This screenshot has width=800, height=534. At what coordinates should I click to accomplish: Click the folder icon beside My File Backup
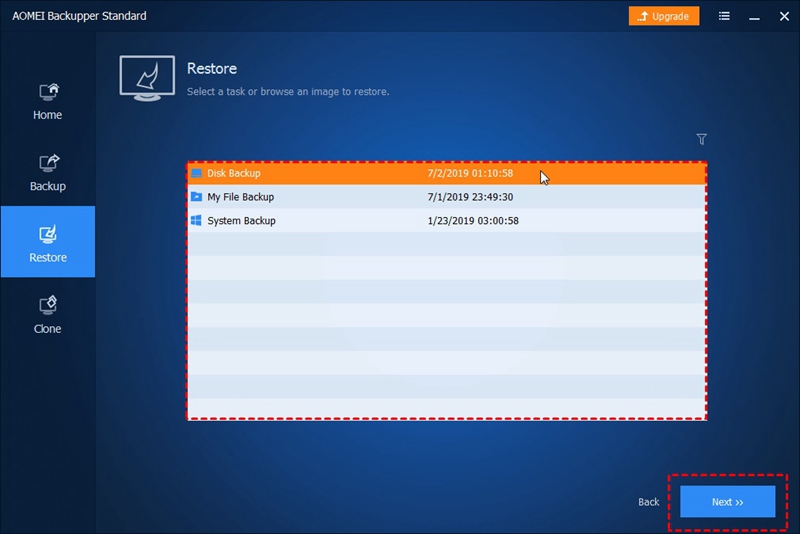[196, 196]
